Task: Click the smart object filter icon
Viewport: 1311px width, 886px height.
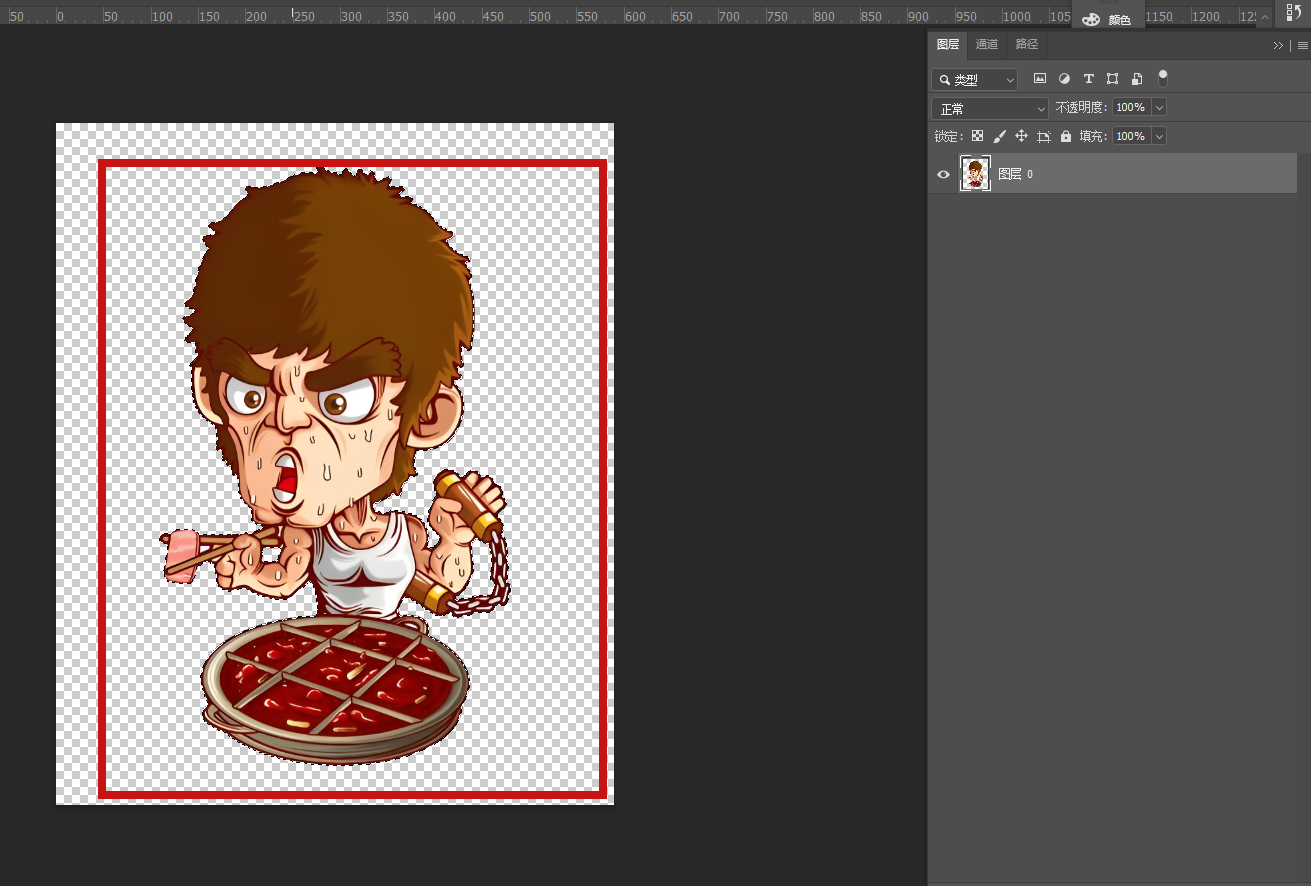Action: (1137, 79)
